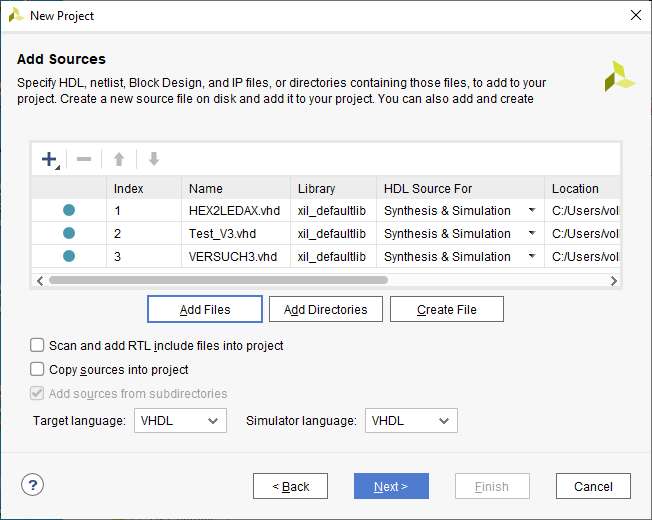Click the blue dot icon for VERSUCH3.vhd

(x=69, y=256)
